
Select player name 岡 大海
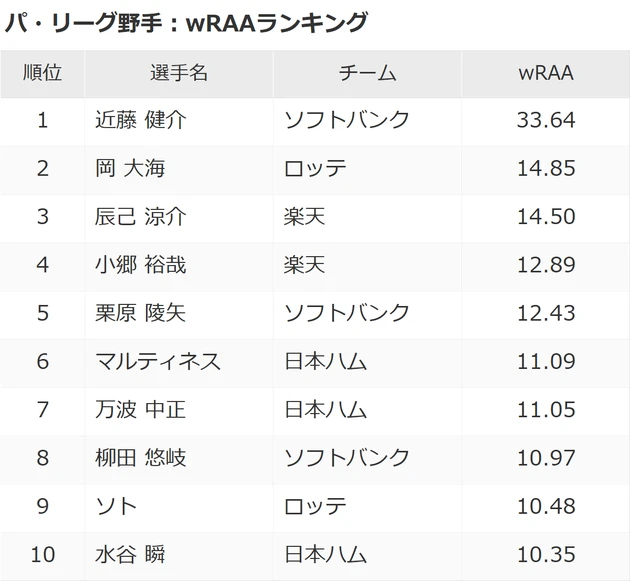[129, 168]
